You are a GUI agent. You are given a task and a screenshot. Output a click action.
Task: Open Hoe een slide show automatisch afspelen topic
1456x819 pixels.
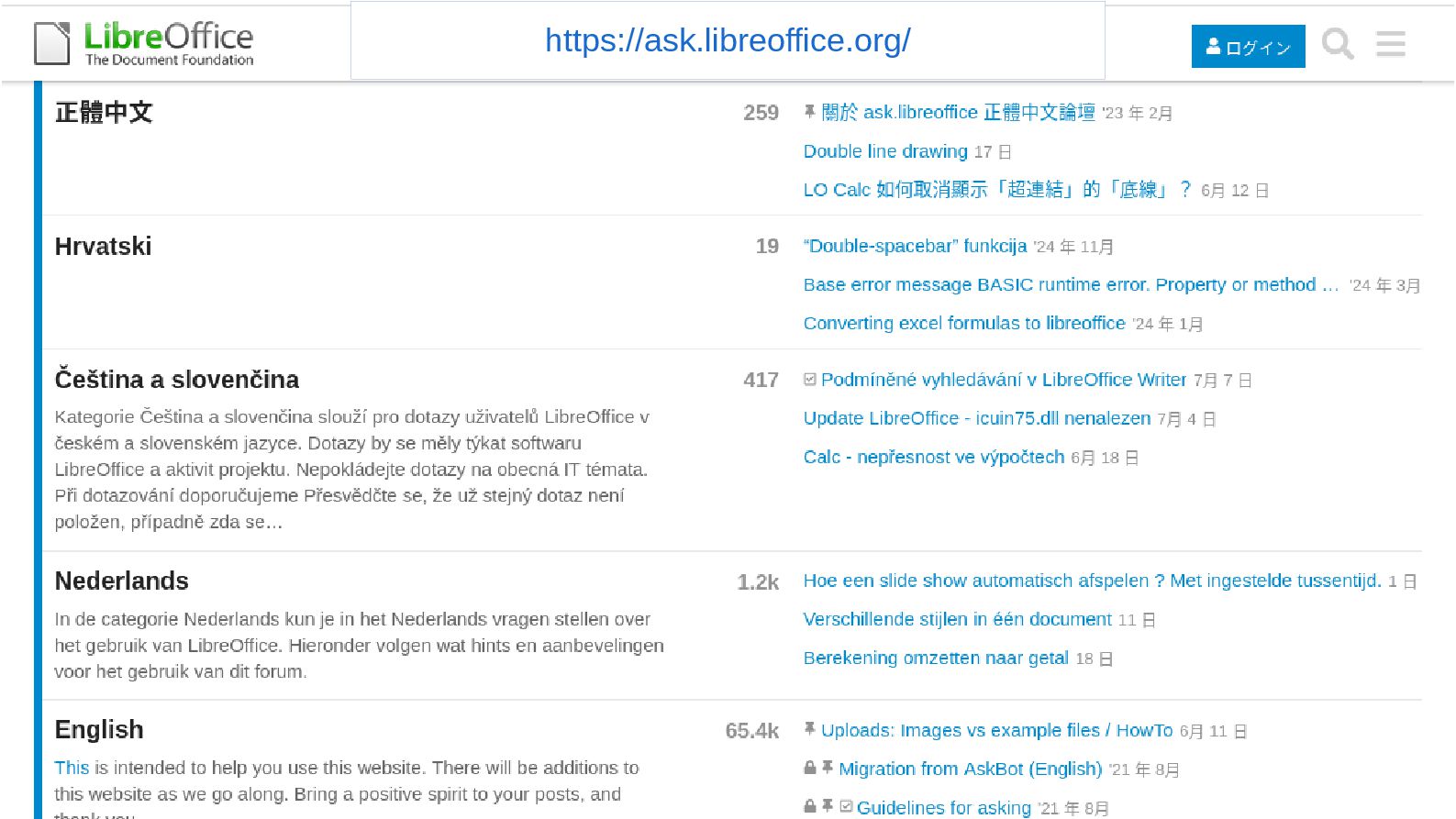[x=1093, y=581]
